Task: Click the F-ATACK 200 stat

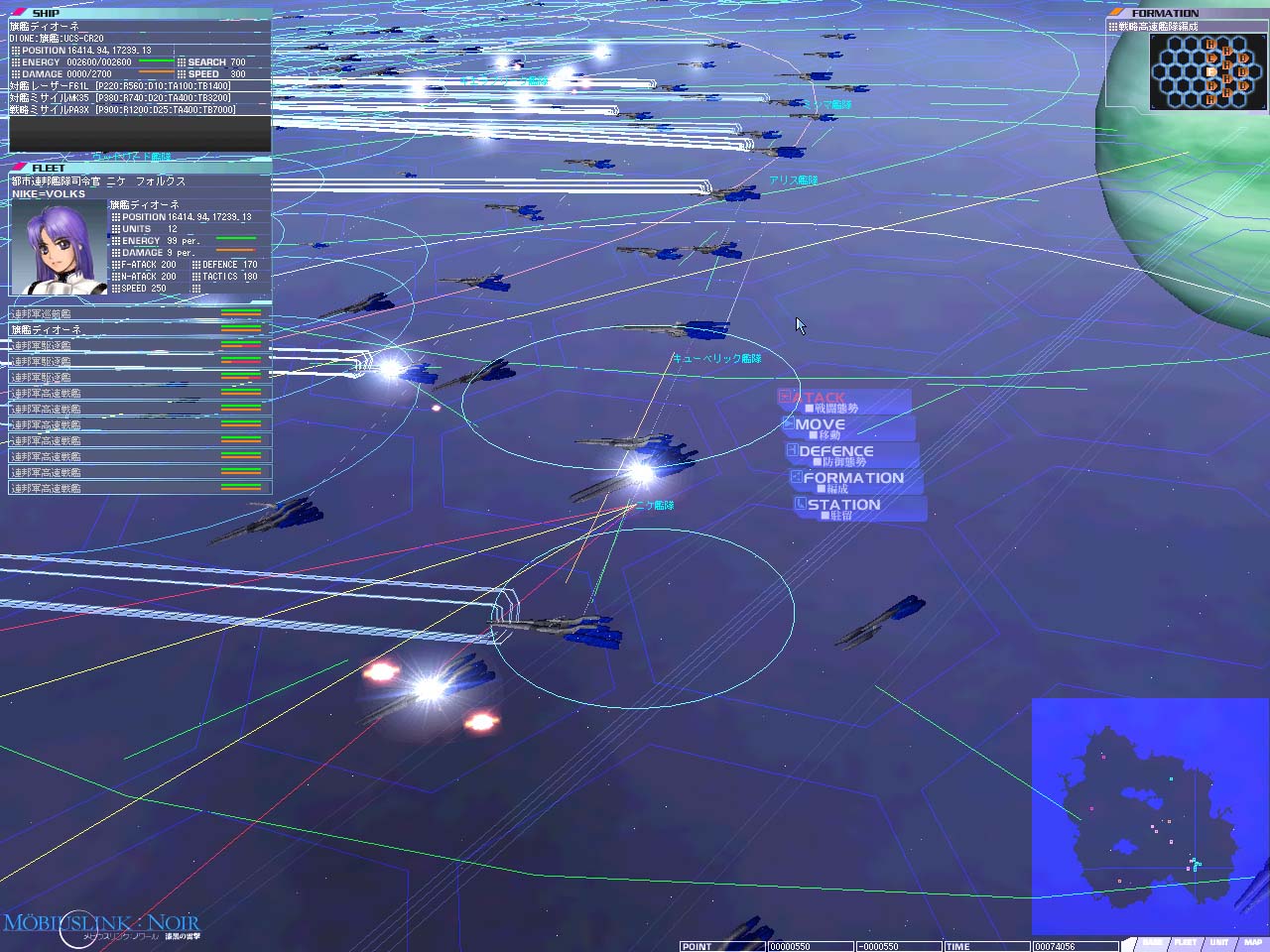Action: (x=144, y=265)
